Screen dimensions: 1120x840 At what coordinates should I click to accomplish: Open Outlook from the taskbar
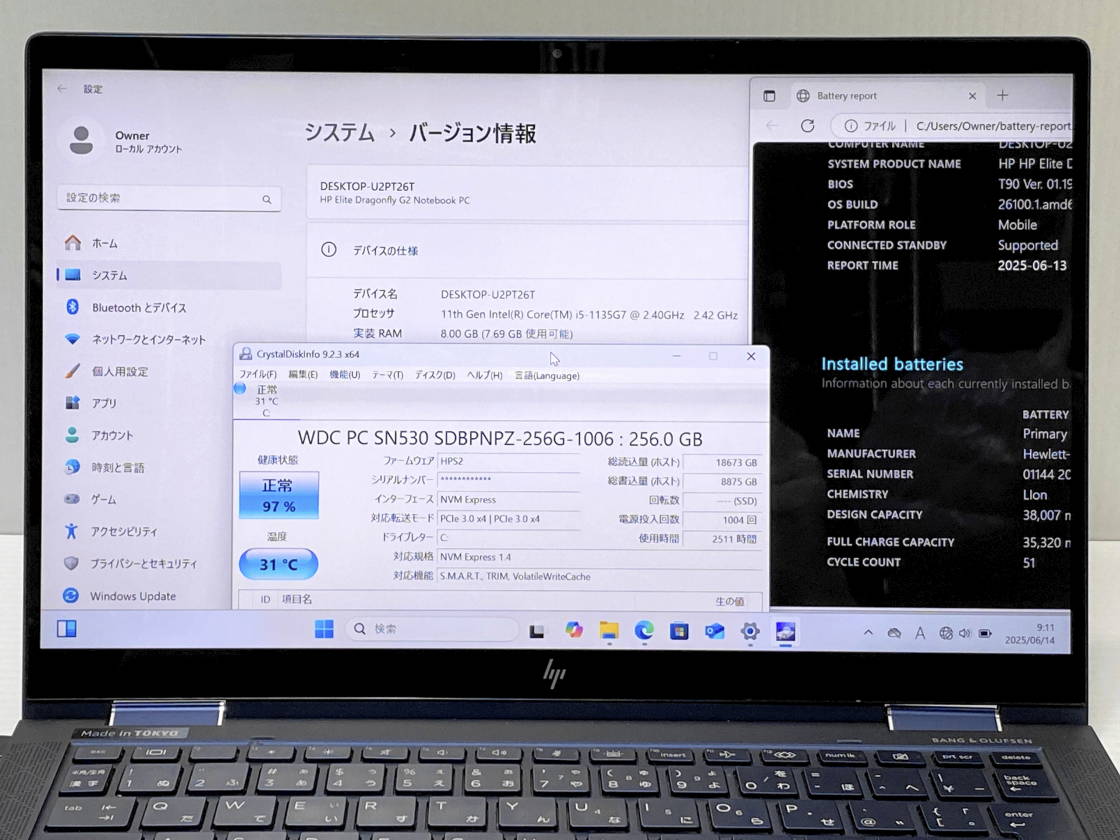pyautogui.click(x=714, y=631)
